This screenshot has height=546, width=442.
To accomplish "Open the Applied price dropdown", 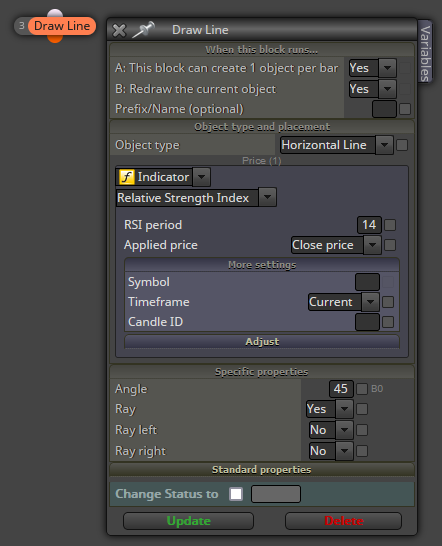I will (336, 245).
